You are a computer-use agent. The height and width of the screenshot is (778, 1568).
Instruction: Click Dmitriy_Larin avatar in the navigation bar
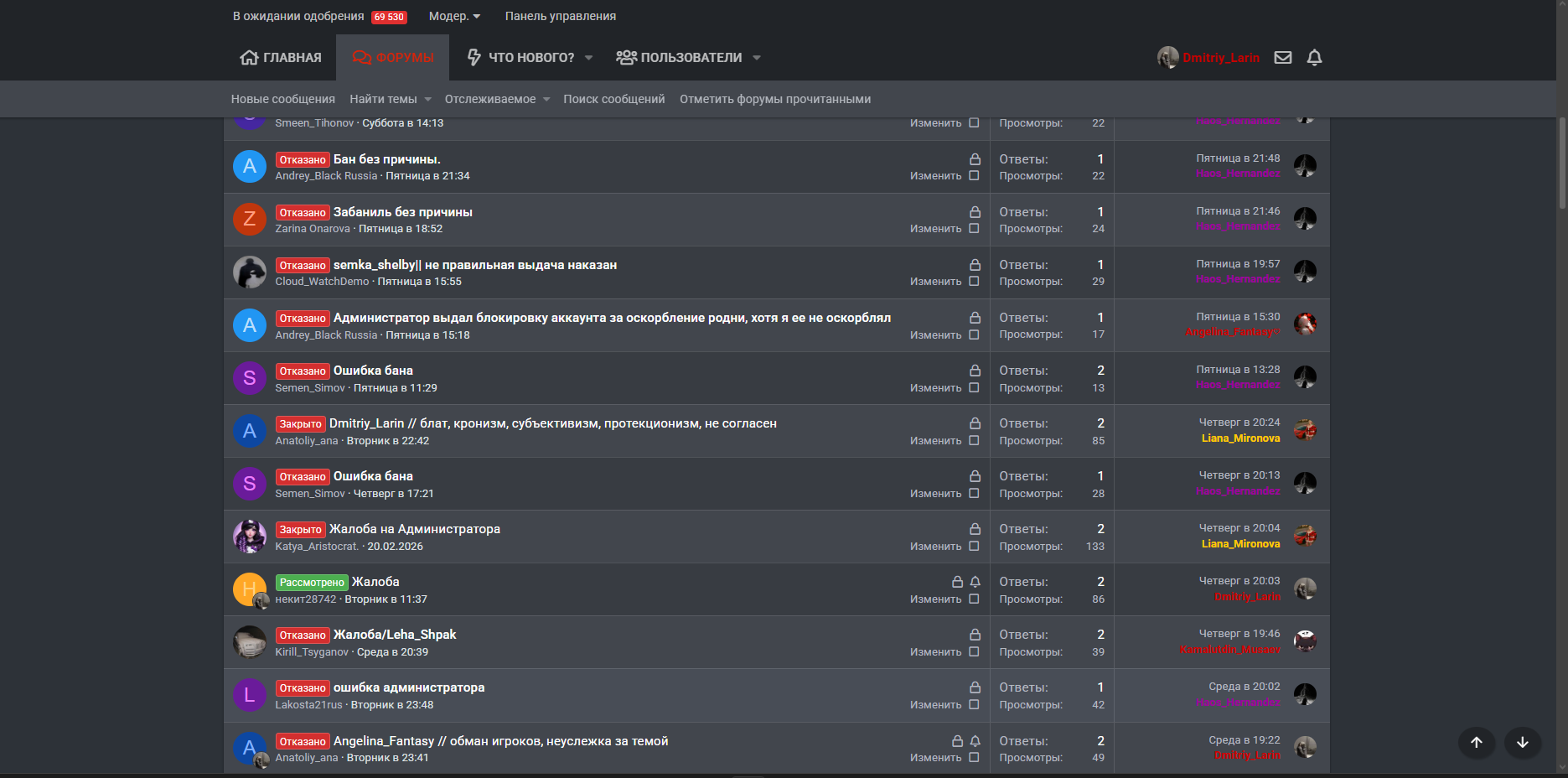(x=1167, y=58)
